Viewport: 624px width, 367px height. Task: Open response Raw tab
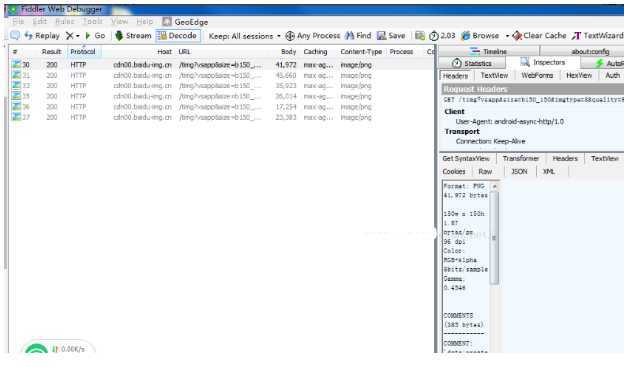(485, 172)
